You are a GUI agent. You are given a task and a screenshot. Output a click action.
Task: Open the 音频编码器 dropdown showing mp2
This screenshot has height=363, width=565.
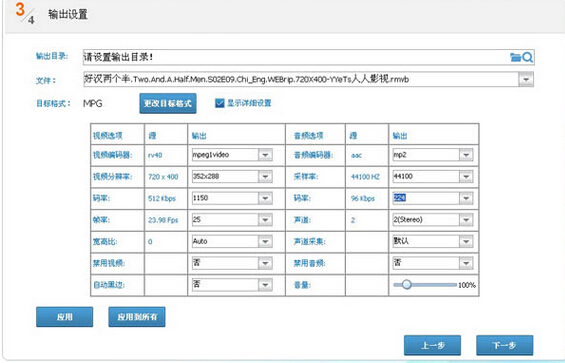click(x=466, y=155)
